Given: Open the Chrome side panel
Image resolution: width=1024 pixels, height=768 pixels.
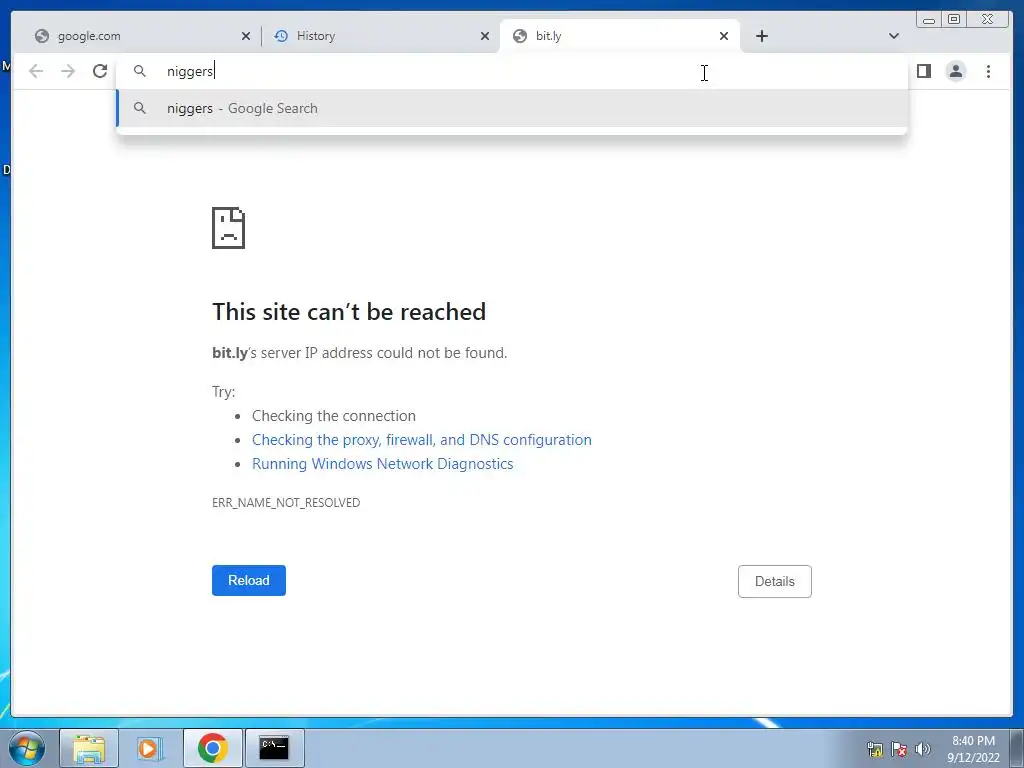Looking at the screenshot, I should click(x=923, y=71).
